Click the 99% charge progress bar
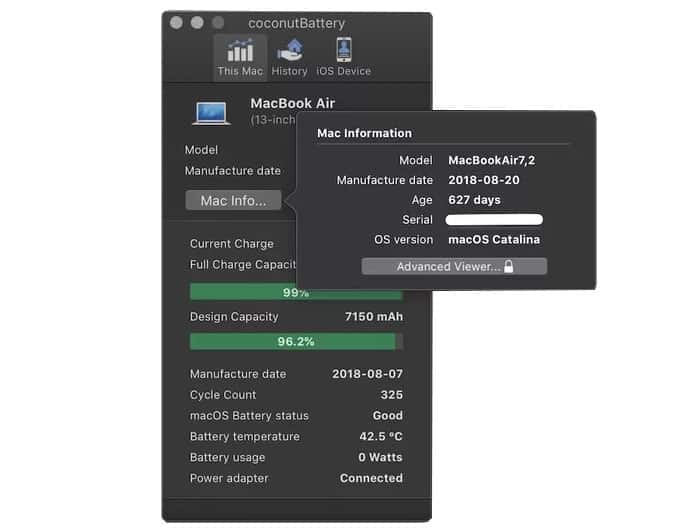The image size is (686, 531). 296,292
